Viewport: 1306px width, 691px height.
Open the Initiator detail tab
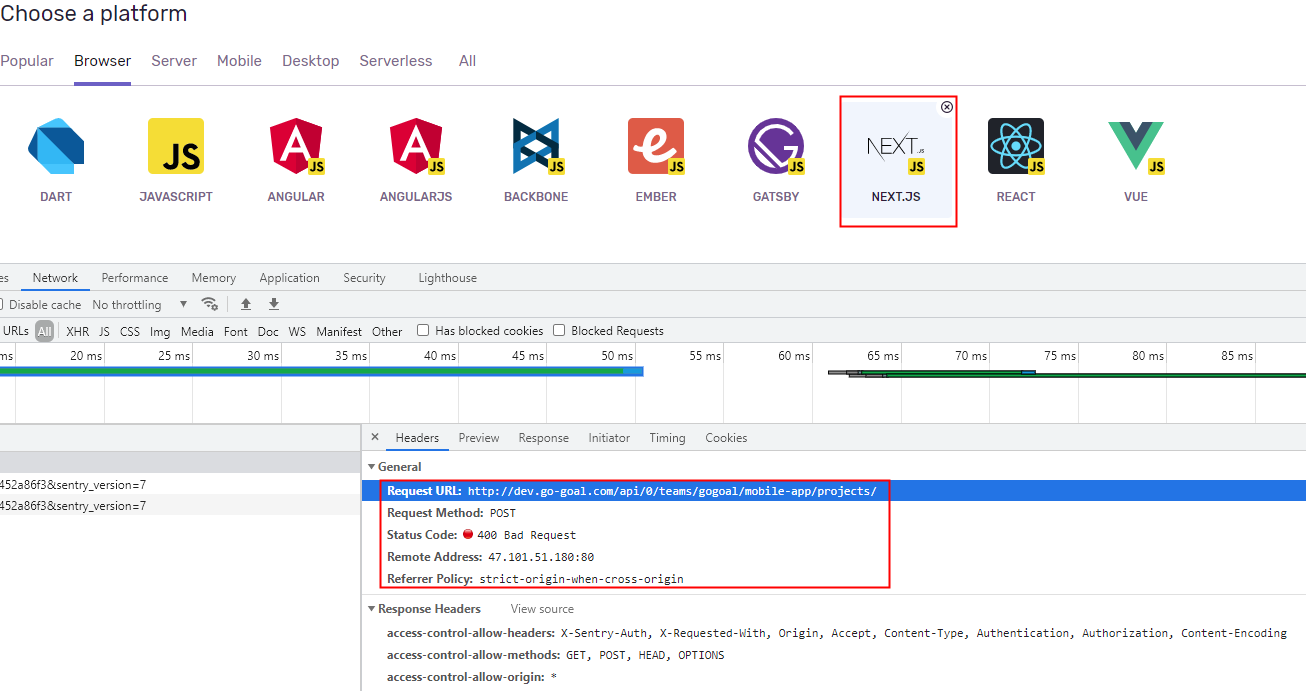(609, 438)
